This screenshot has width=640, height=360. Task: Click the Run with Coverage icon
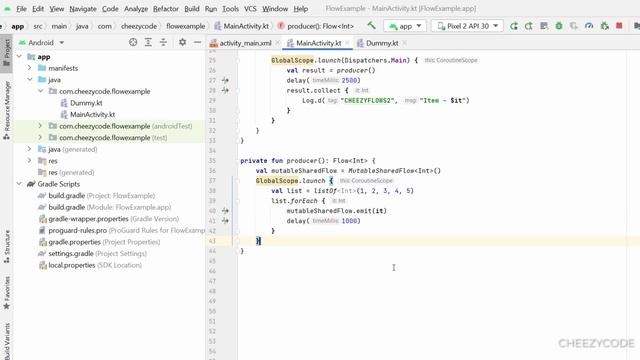pyautogui.click(x=574, y=26)
